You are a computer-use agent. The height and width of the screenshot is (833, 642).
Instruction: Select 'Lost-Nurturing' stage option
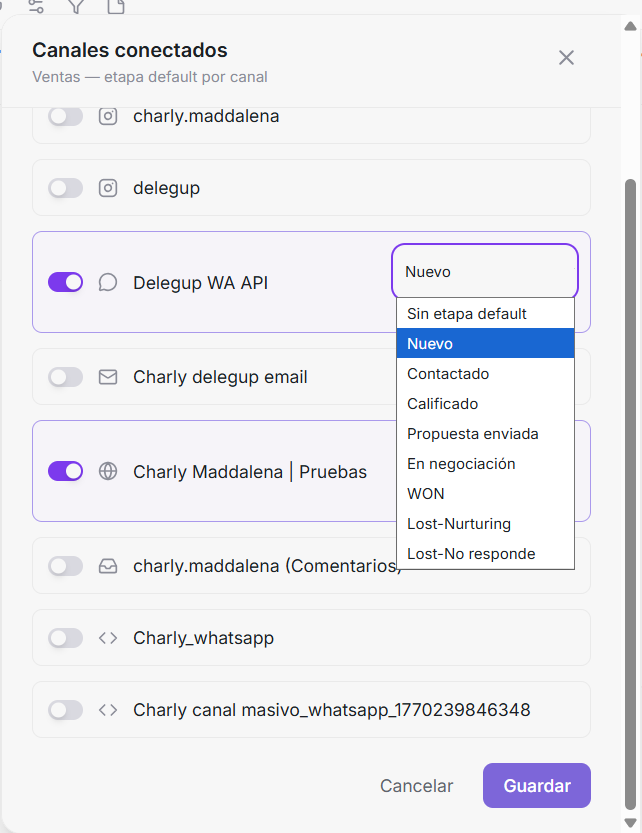[x=485, y=523]
